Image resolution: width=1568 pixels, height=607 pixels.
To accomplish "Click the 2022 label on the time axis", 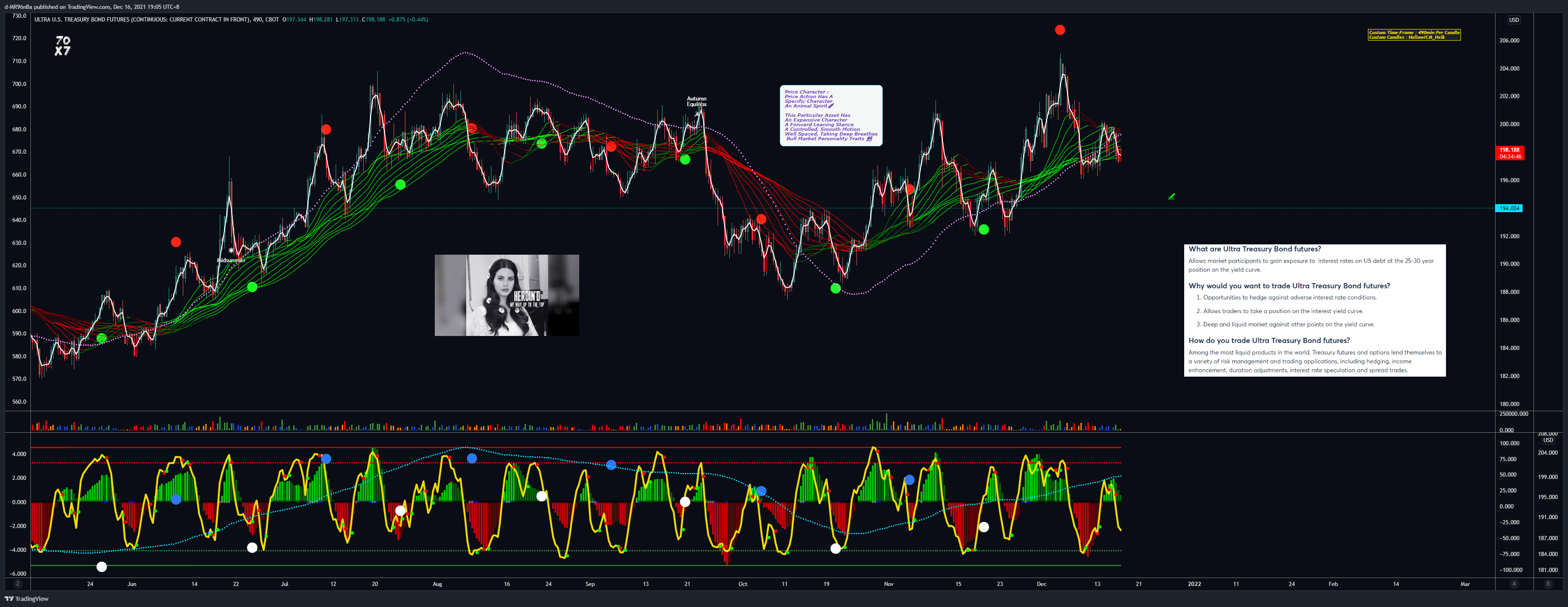I will tap(1194, 584).
